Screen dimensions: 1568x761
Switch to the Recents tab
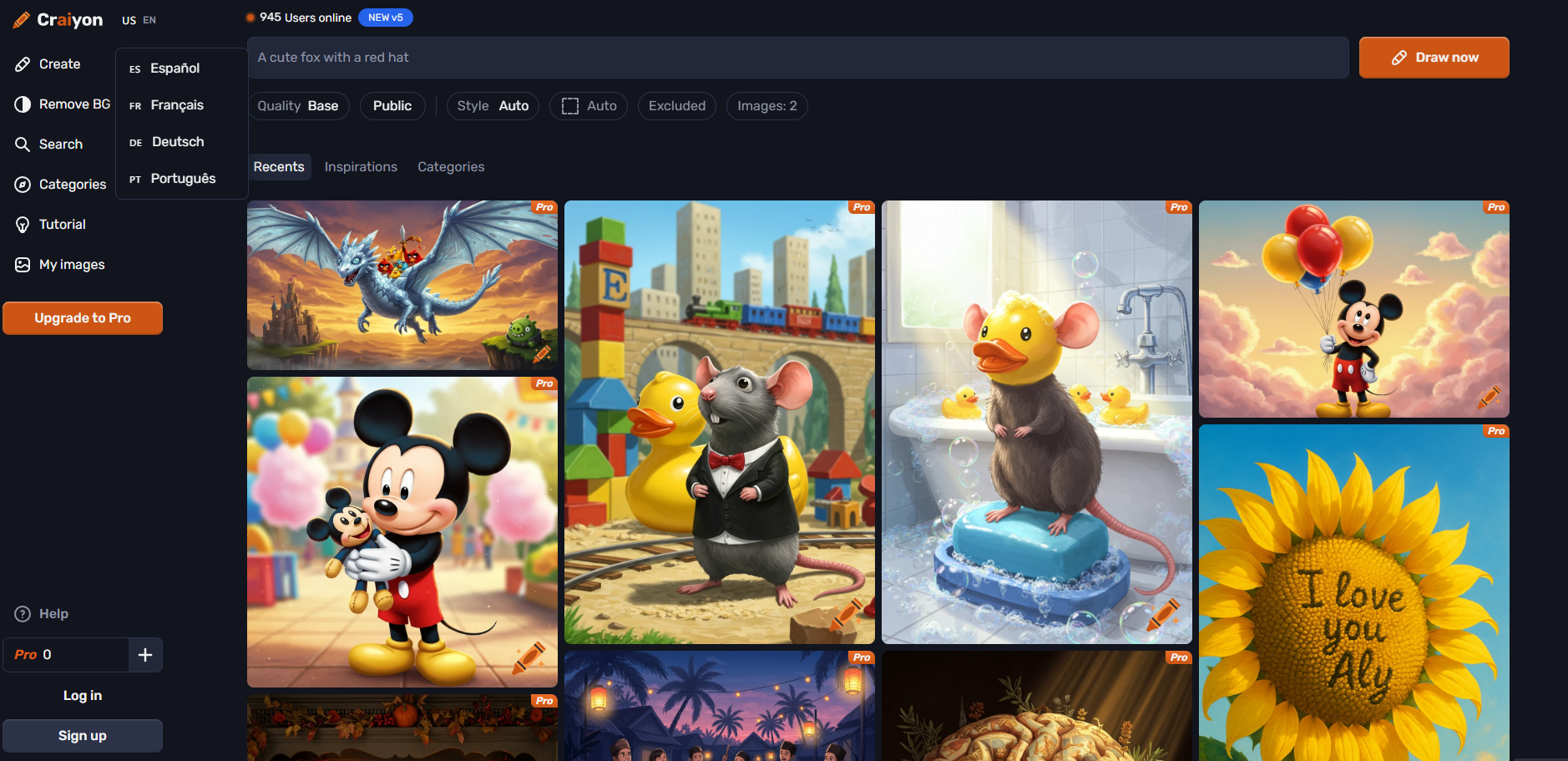click(279, 167)
